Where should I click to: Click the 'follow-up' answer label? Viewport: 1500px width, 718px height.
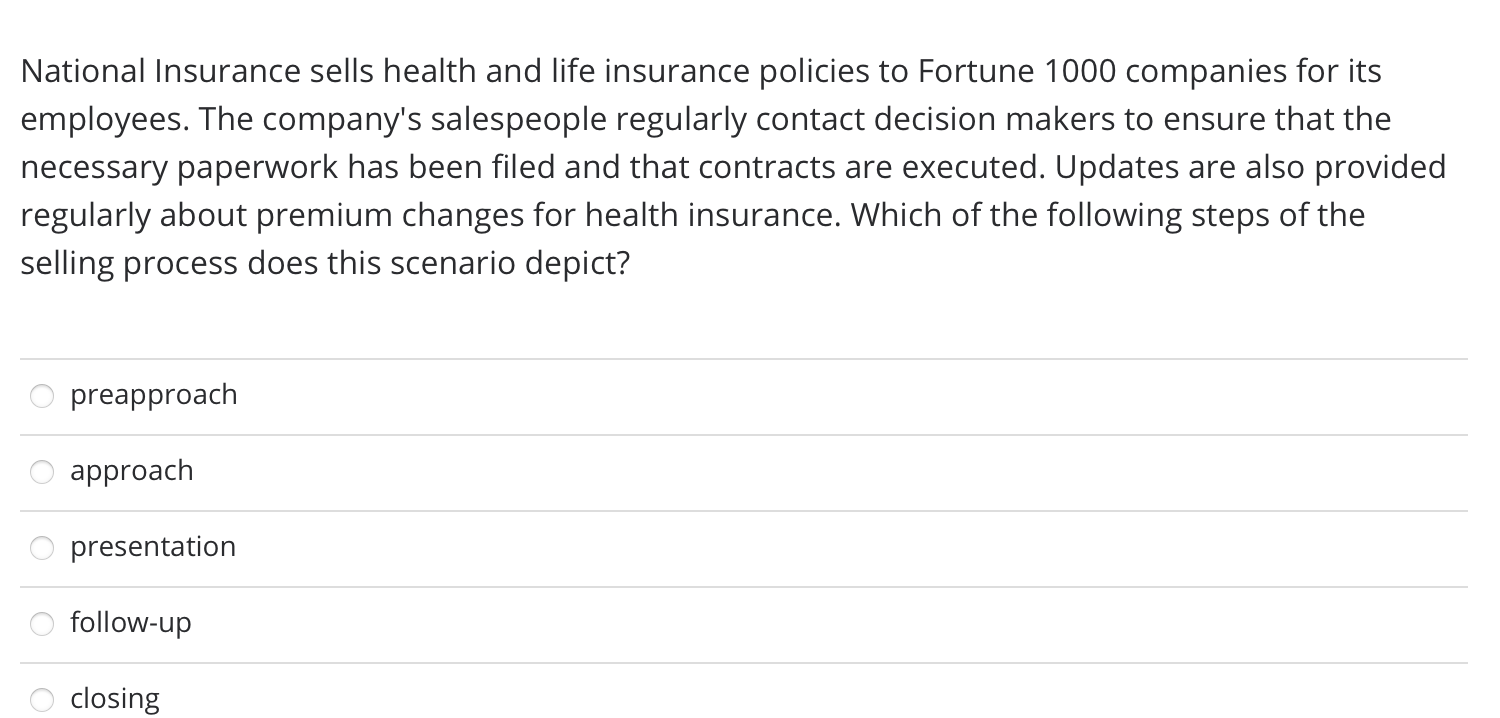click(131, 623)
